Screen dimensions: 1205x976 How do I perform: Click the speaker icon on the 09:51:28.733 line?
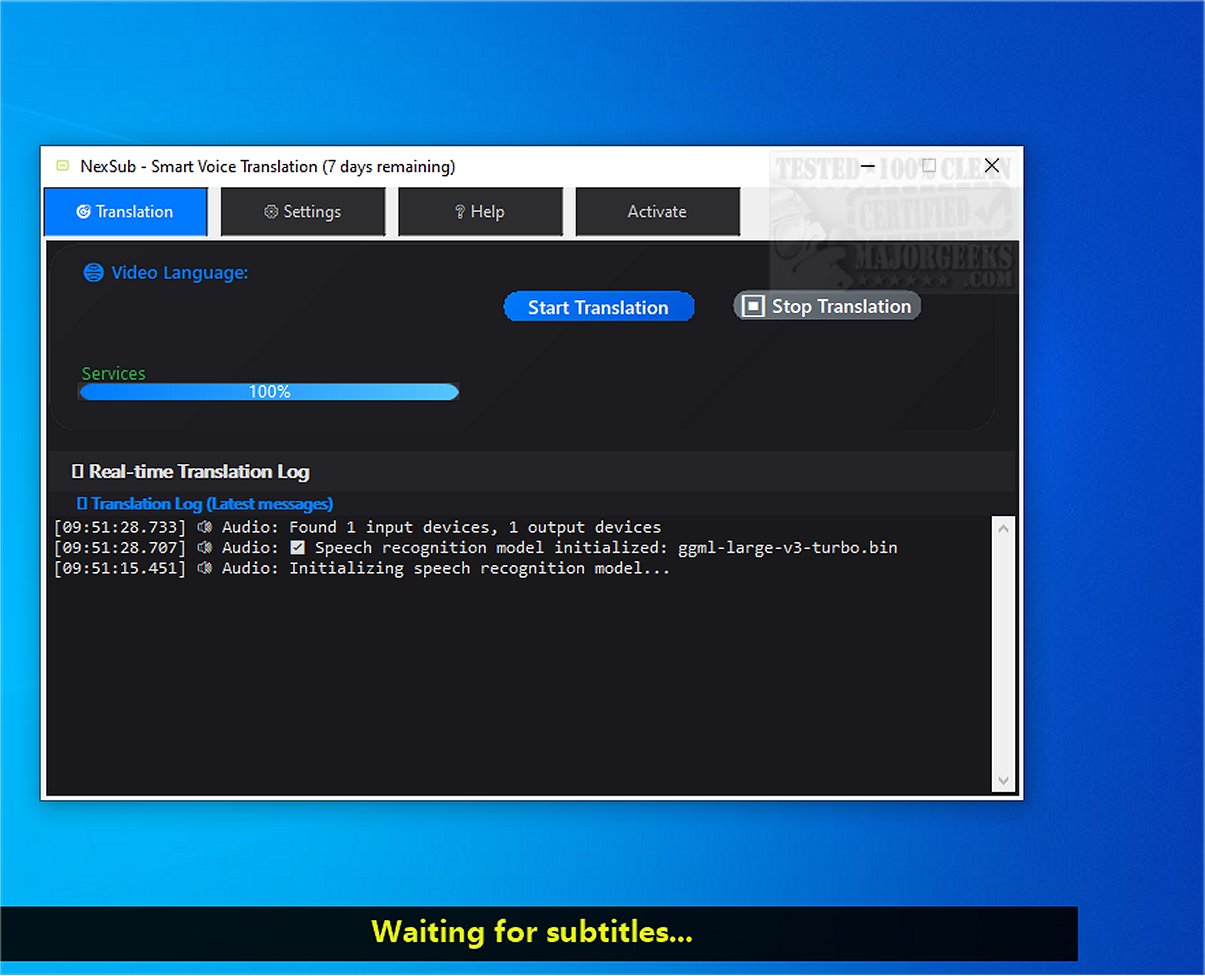[x=205, y=527]
